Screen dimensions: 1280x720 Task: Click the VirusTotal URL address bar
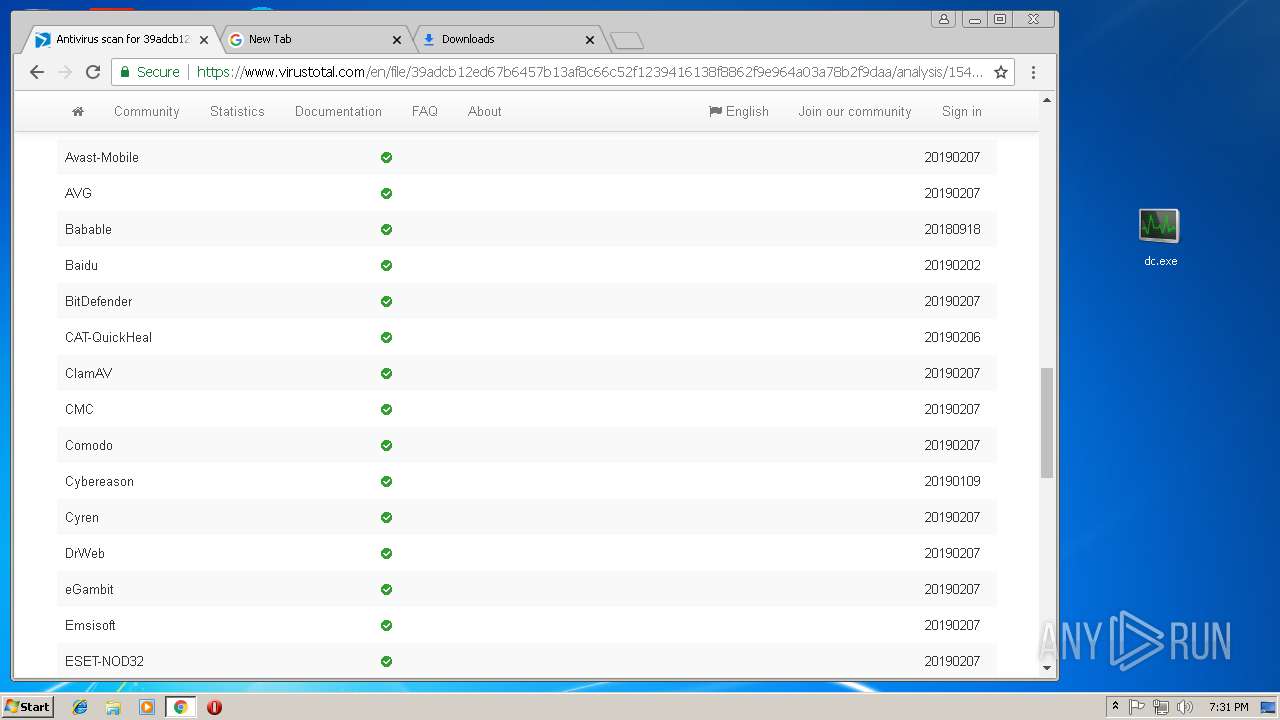[590, 72]
